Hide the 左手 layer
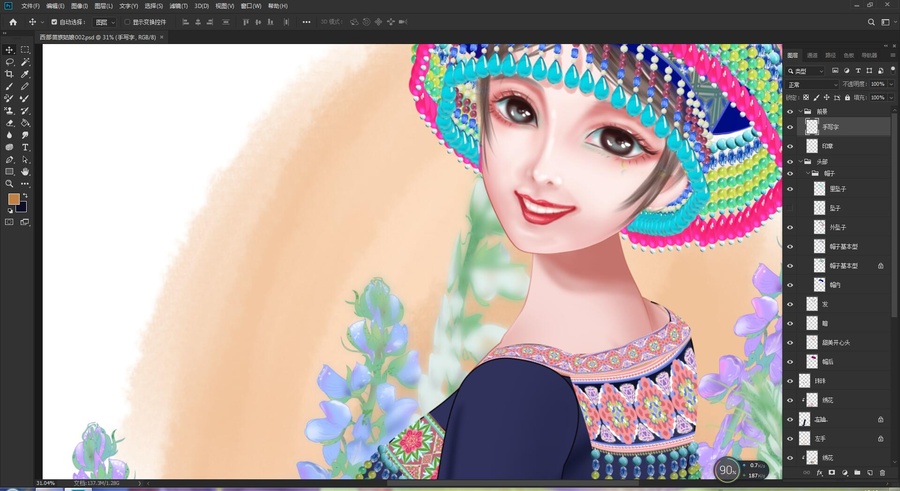This screenshot has width=900, height=491. pyautogui.click(x=790, y=439)
